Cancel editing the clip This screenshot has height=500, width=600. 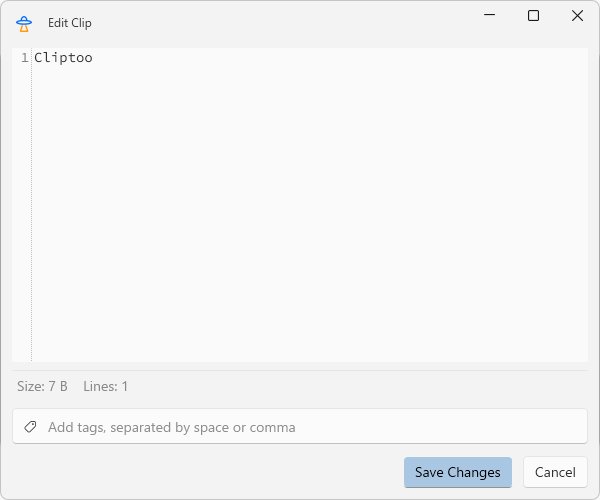pyautogui.click(x=555, y=472)
